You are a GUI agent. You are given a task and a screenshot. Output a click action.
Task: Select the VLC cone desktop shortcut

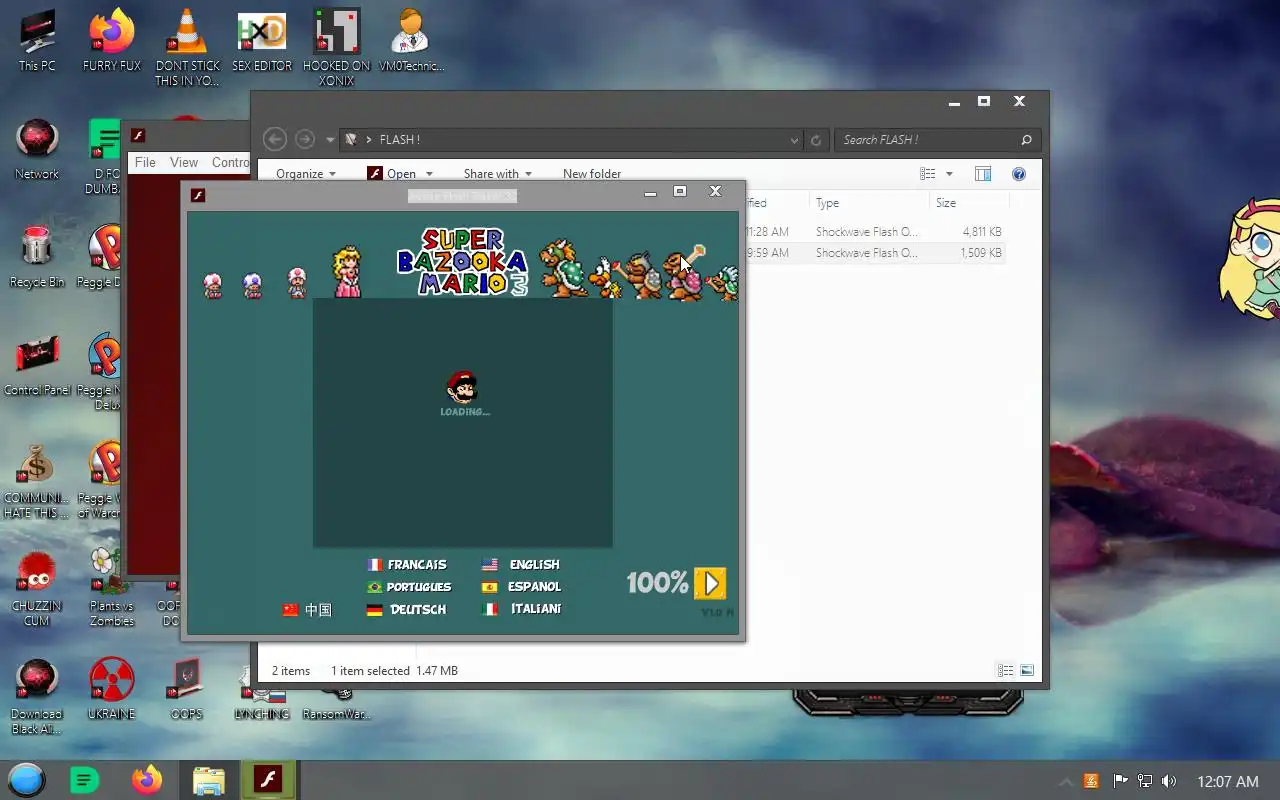(x=187, y=48)
